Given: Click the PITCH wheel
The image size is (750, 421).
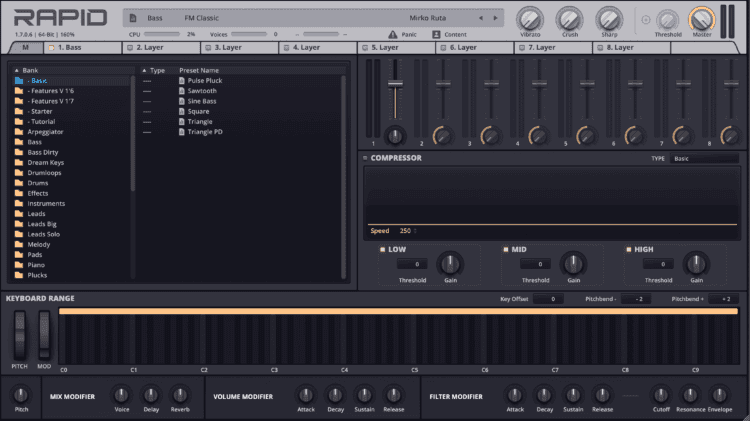Looking at the screenshot, I should 20,335.
